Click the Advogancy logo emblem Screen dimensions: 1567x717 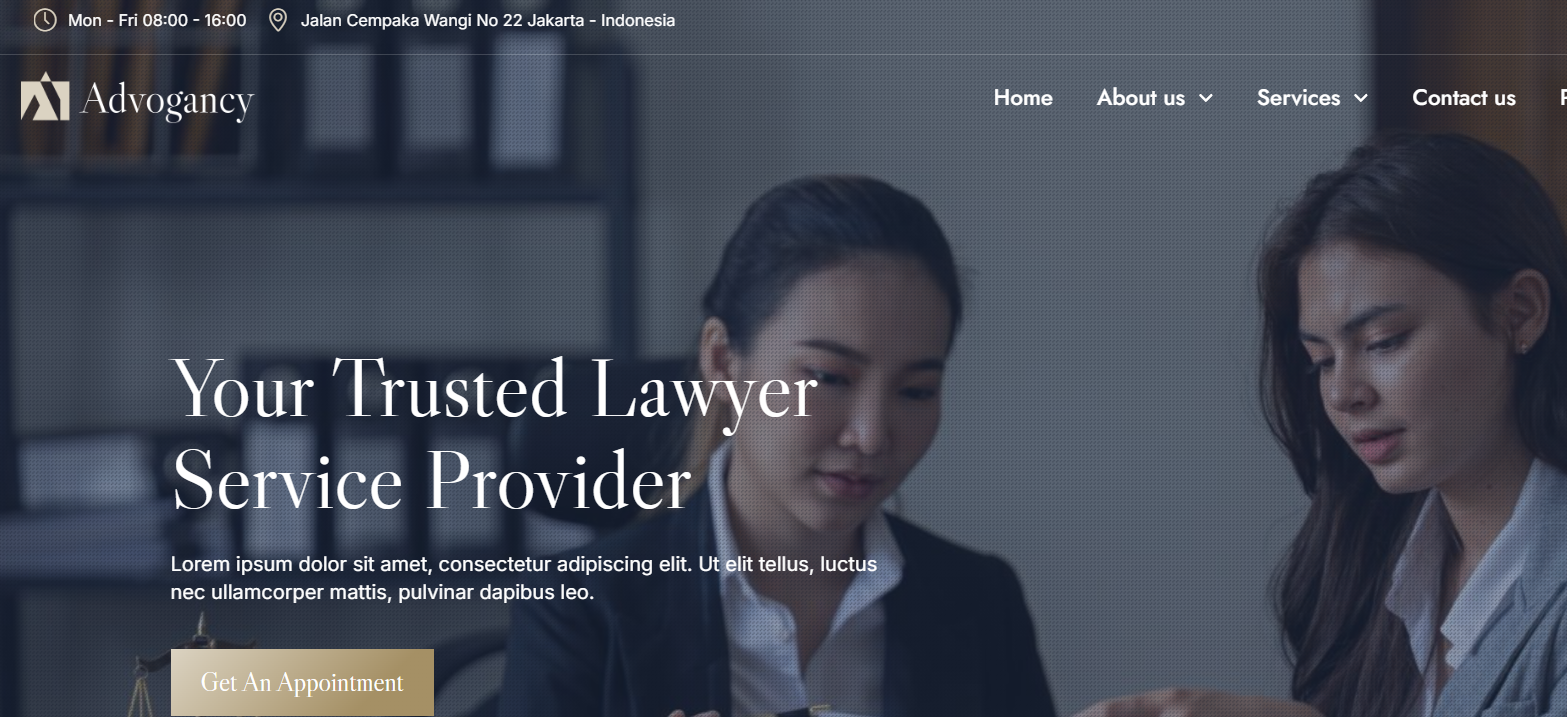coord(45,96)
